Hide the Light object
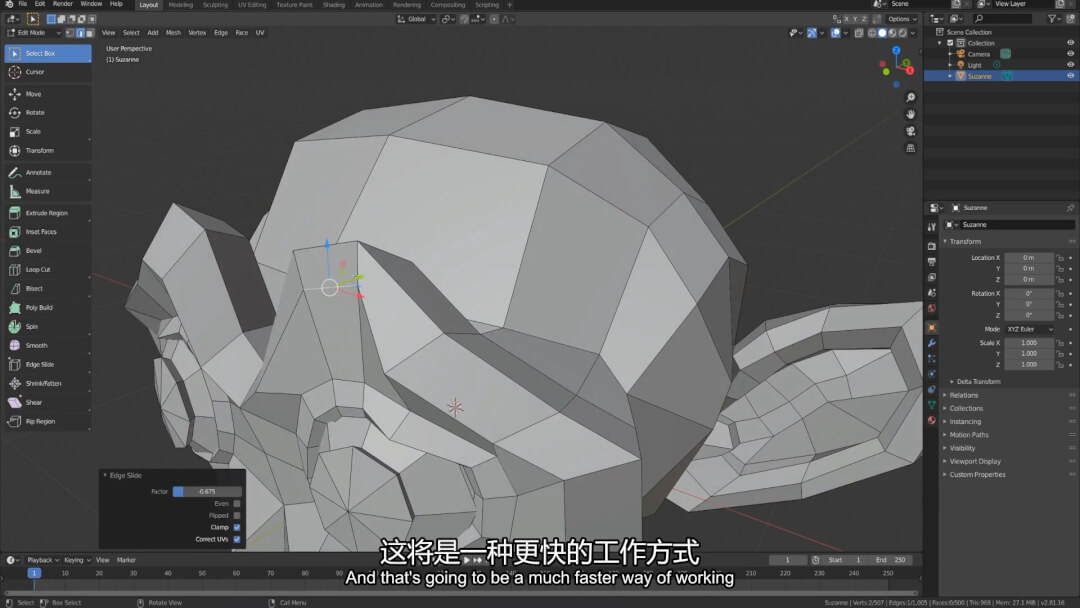1080x608 pixels. tap(1070, 65)
